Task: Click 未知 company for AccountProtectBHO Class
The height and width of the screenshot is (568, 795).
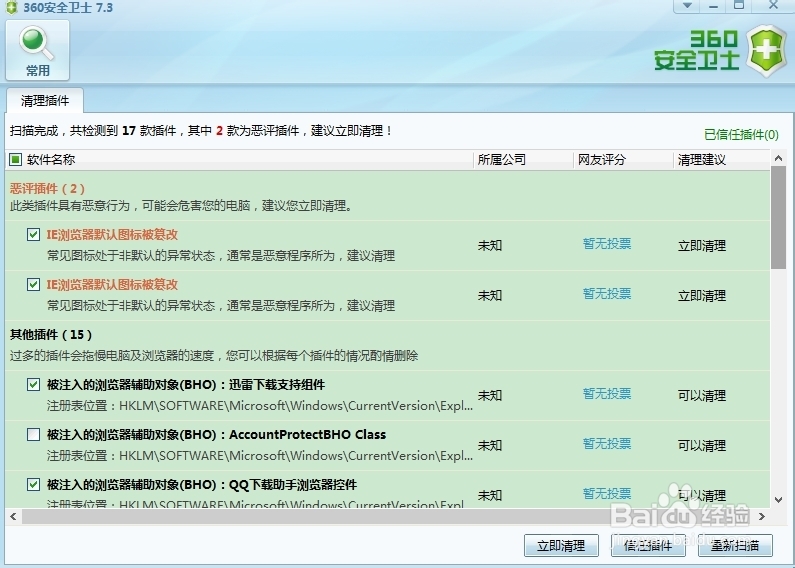Action: coord(490,446)
